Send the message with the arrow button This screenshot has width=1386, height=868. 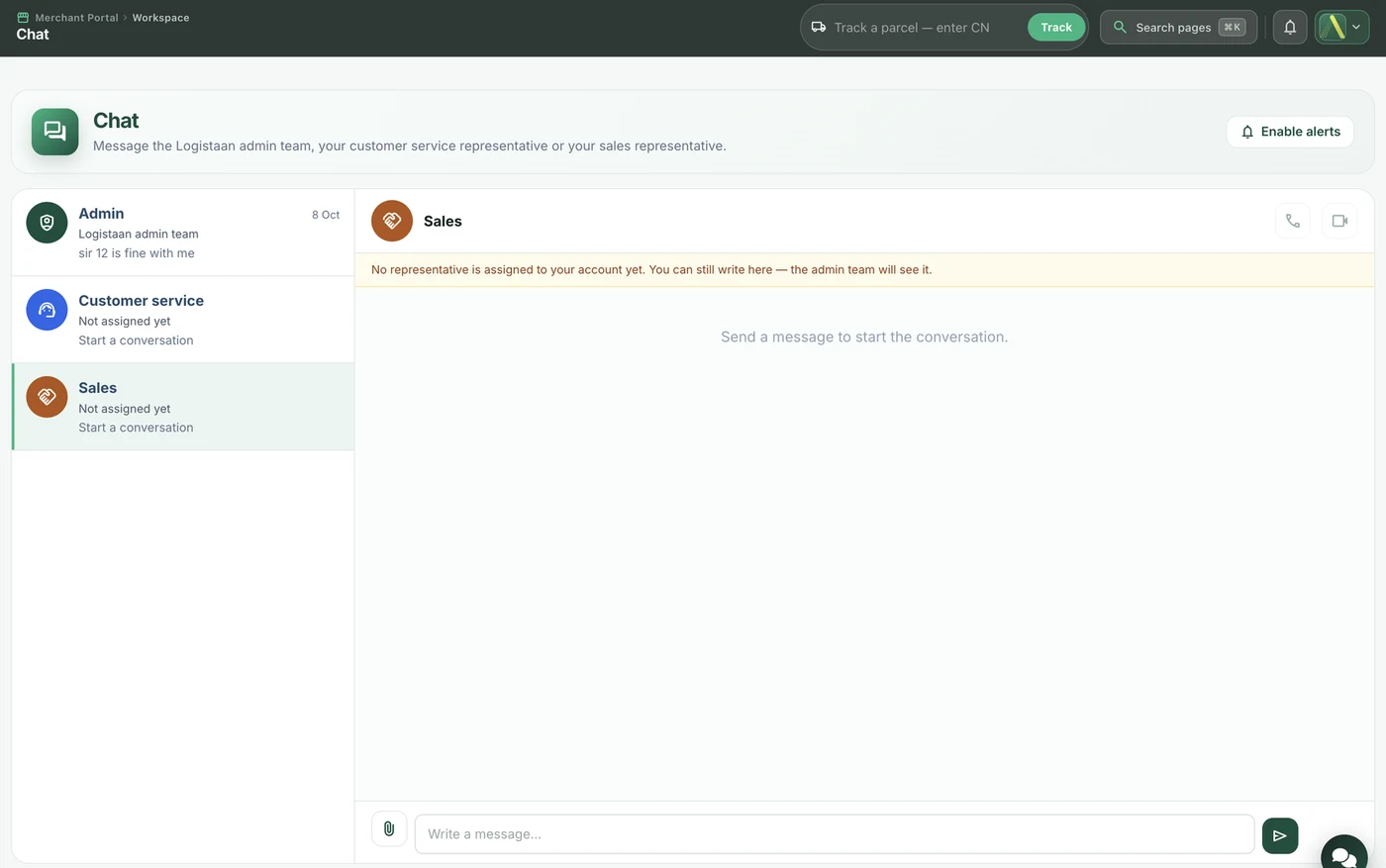[1280, 835]
